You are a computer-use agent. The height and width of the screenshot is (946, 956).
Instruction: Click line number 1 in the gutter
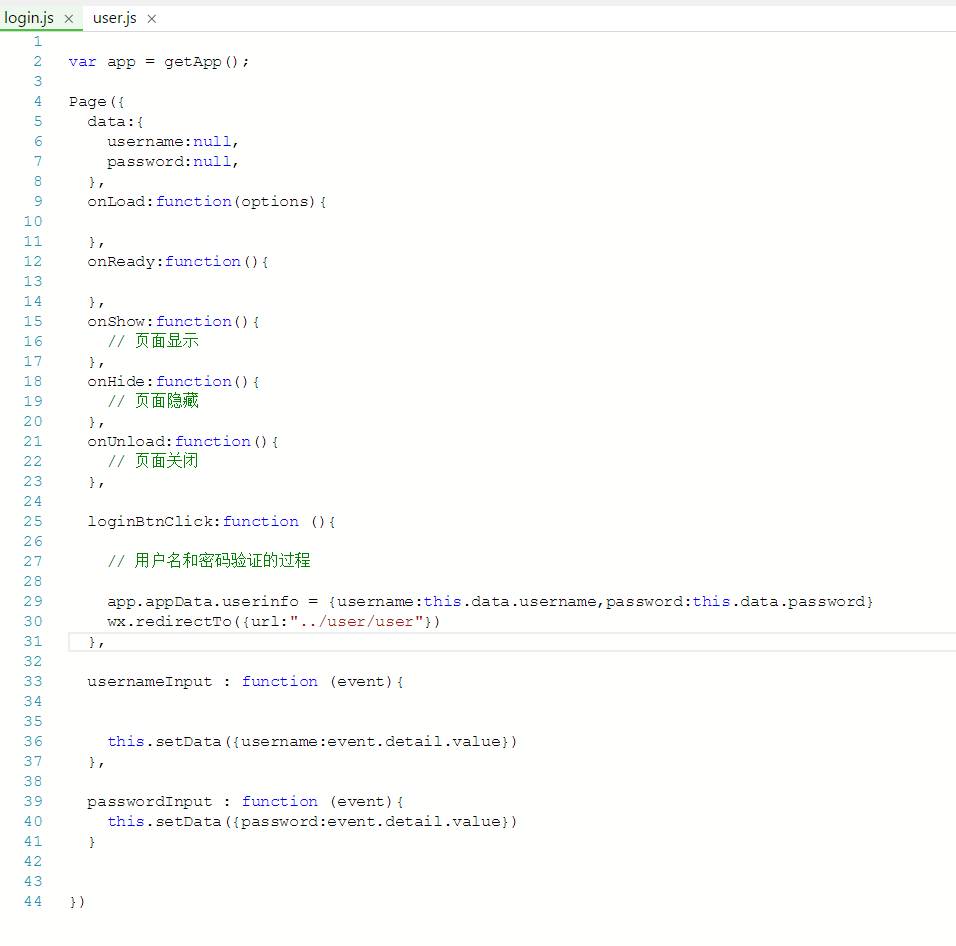pyautogui.click(x=37, y=41)
